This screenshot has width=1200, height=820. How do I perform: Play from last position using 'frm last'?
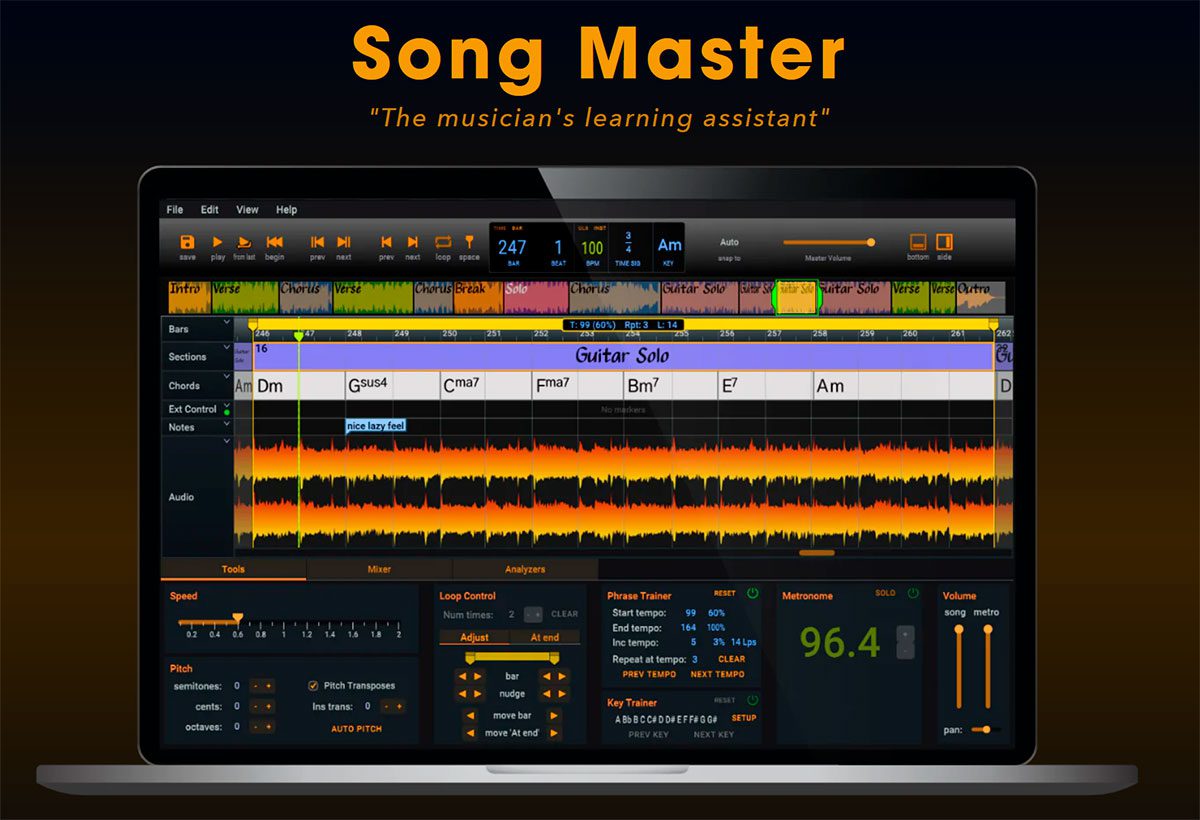pyautogui.click(x=244, y=242)
